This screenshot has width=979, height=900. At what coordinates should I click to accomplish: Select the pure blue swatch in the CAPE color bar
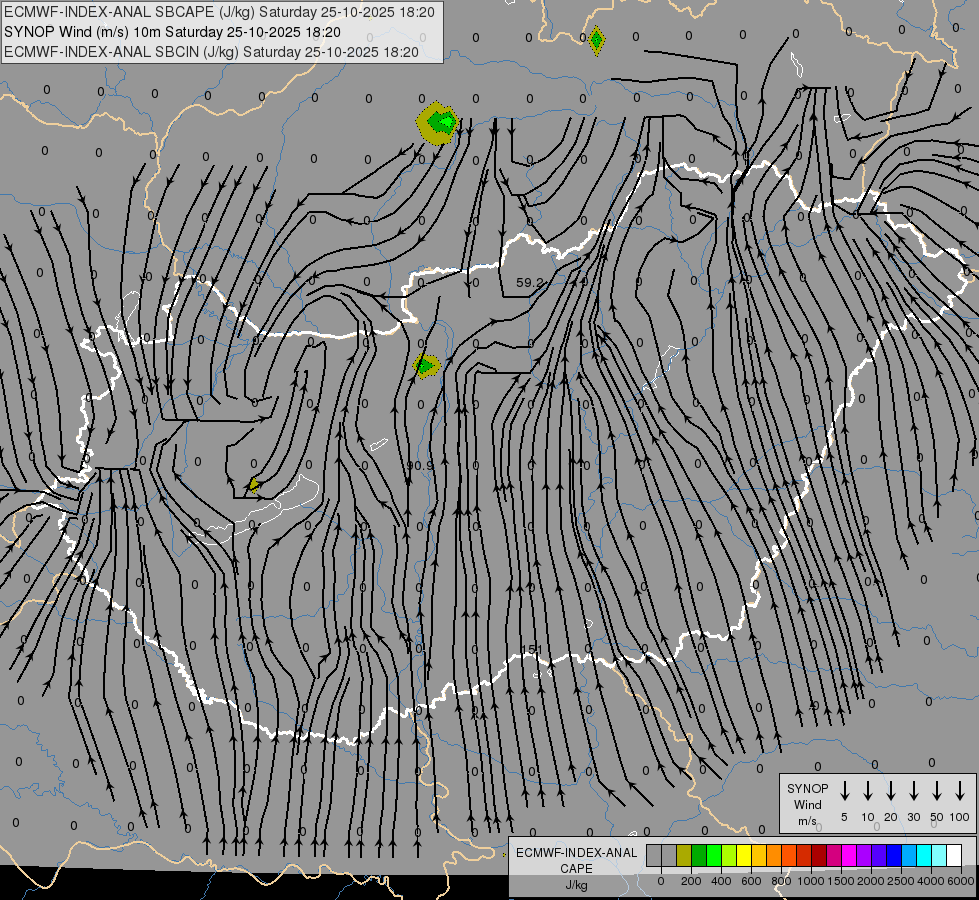pyautogui.click(x=893, y=855)
